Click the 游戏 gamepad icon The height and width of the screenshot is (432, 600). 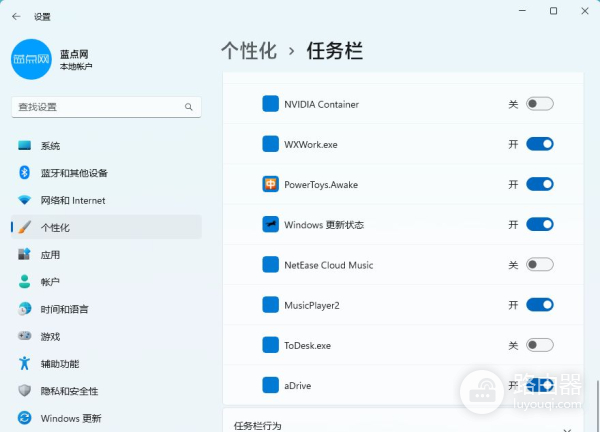[24, 336]
